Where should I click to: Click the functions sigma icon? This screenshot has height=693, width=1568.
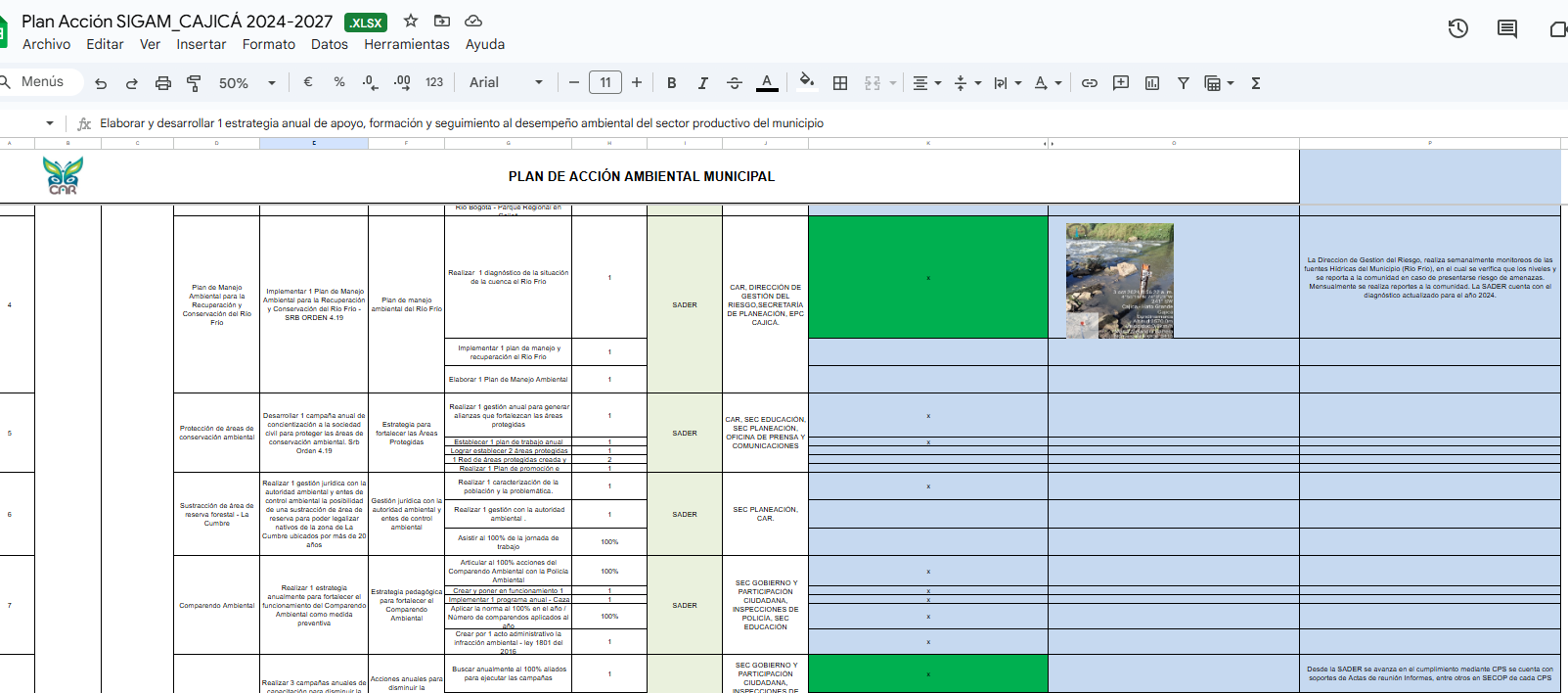click(x=1256, y=83)
